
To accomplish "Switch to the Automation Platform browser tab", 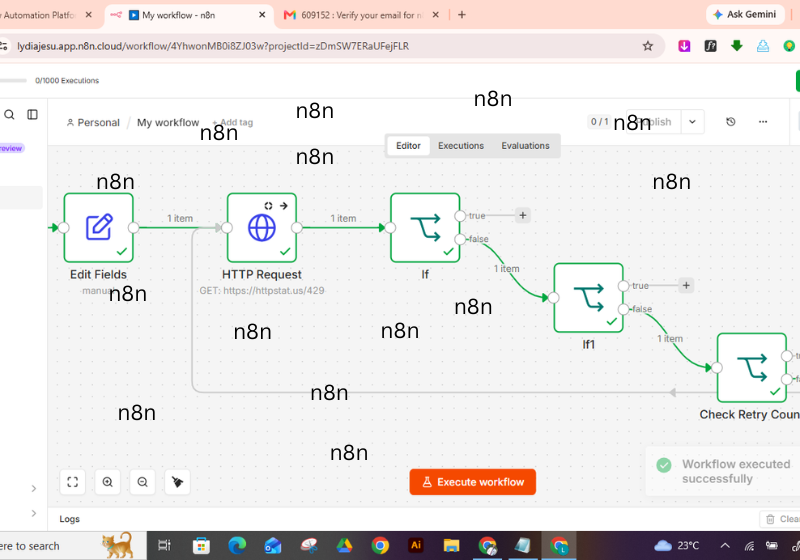I will pyautogui.click(x=43, y=15).
